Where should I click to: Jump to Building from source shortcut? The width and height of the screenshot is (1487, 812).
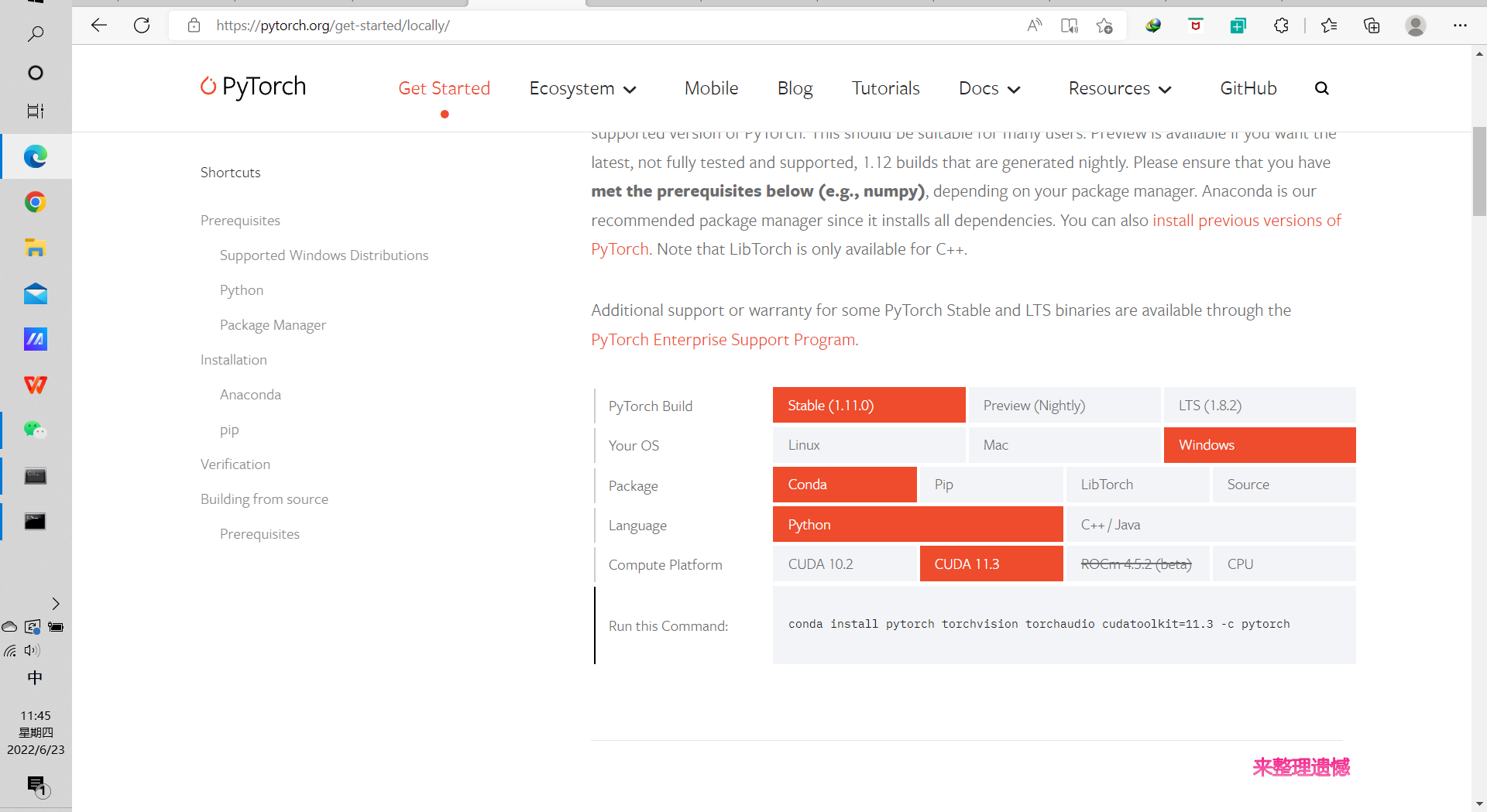(x=264, y=499)
